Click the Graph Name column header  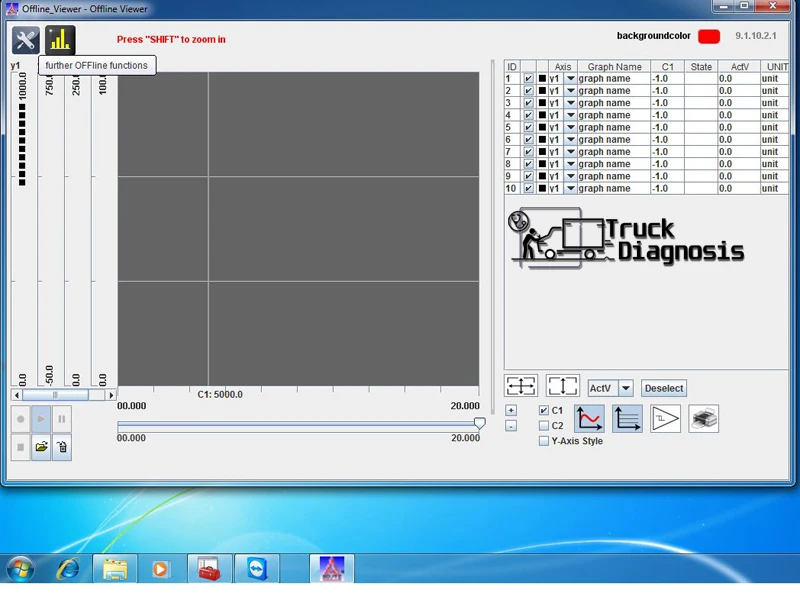point(614,67)
